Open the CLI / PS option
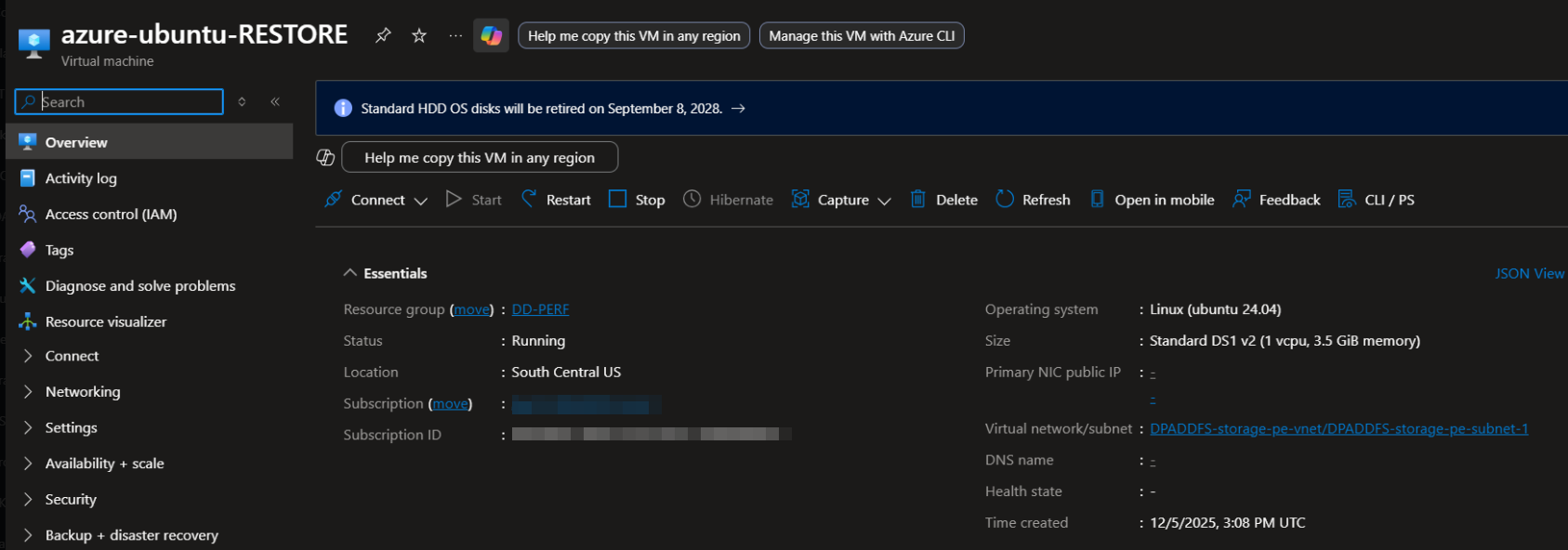Image resolution: width=1568 pixels, height=550 pixels. point(1377,200)
